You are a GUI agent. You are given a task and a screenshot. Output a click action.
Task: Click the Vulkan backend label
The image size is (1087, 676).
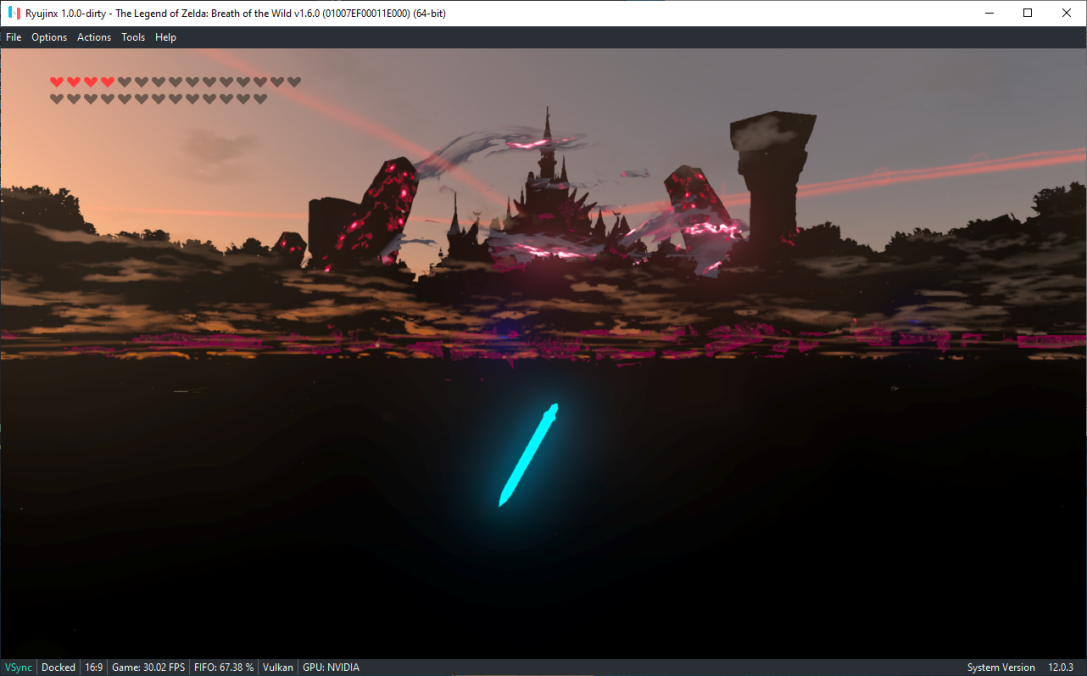(x=278, y=667)
